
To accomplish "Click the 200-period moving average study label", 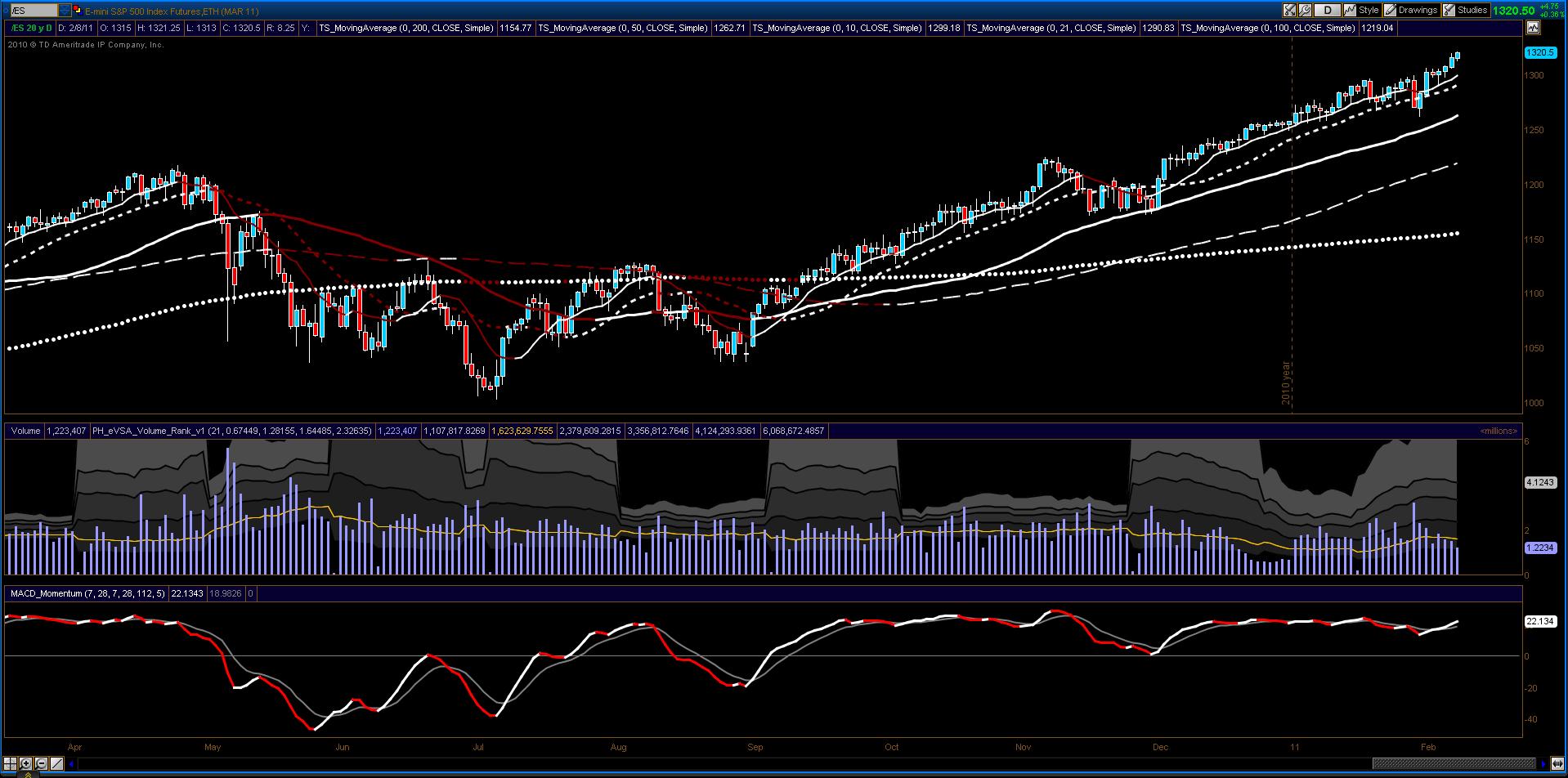I will (405, 28).
